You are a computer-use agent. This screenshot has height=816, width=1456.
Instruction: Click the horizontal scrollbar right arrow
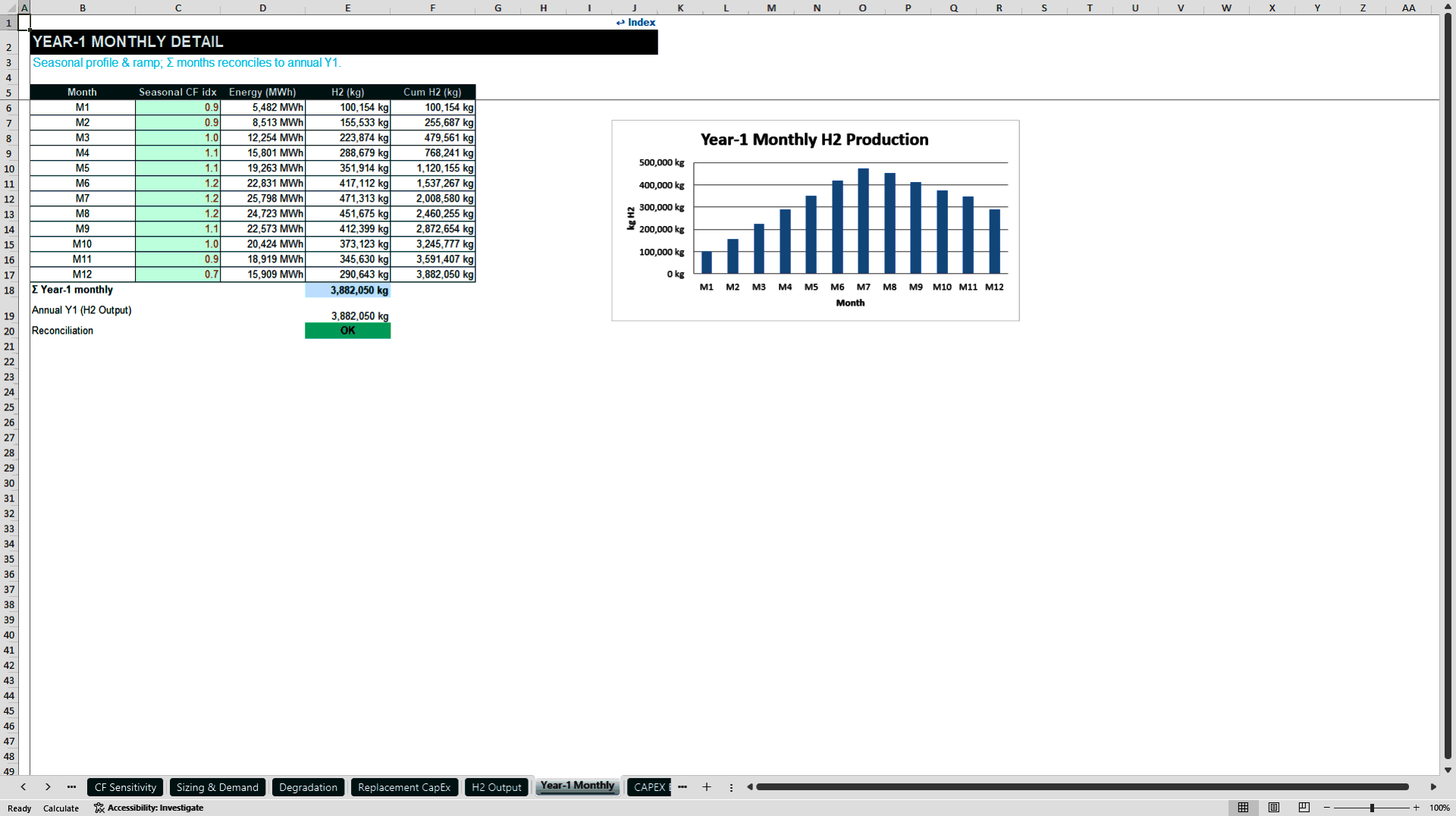pos(1433,787)
